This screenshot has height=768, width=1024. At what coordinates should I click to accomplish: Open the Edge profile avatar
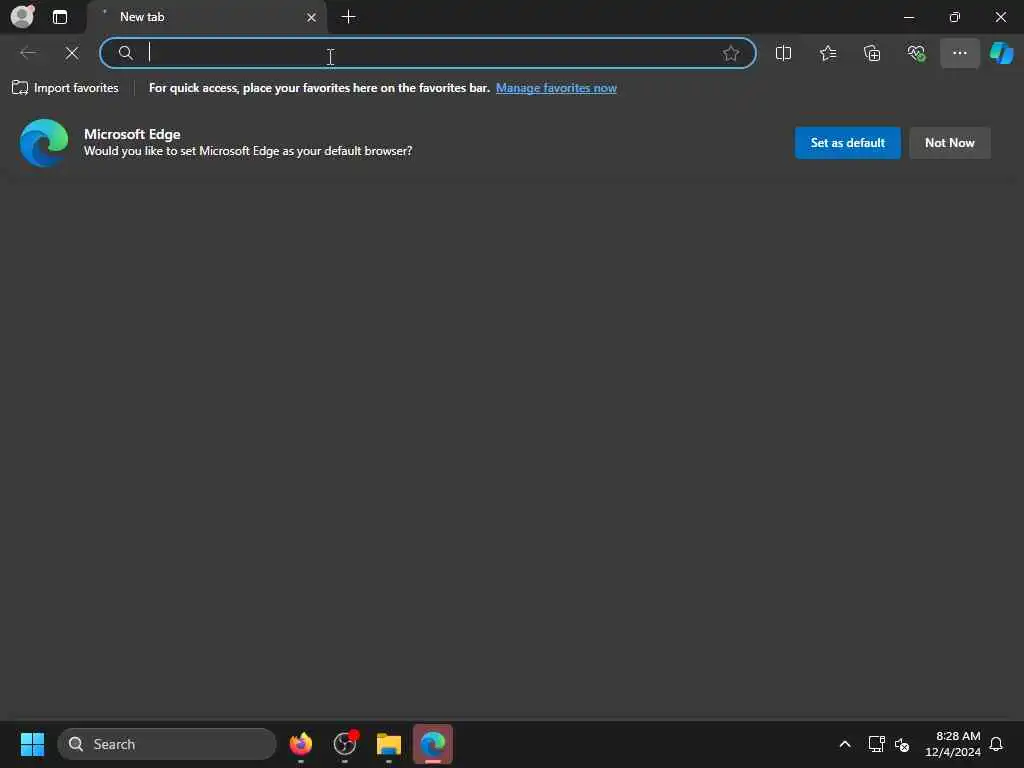point(23,16)
